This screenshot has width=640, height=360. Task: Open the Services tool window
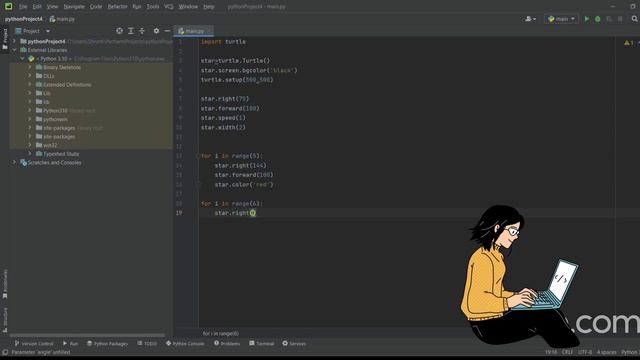294,344
